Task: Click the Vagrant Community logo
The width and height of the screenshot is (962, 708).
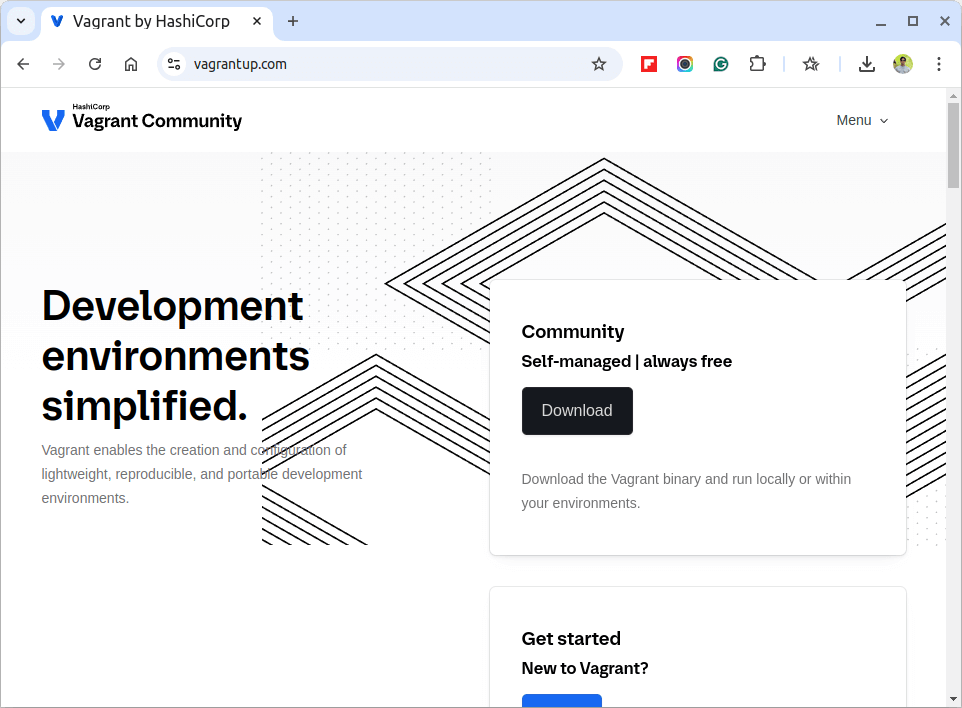Action: tap(142, 118)
